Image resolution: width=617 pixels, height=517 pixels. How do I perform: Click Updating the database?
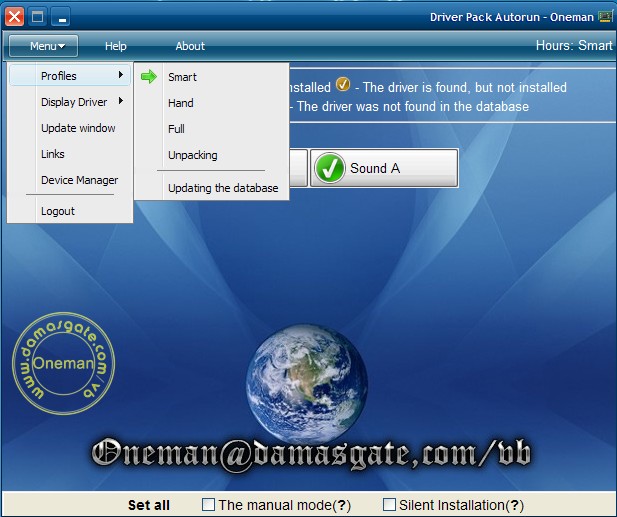(211, 188)
